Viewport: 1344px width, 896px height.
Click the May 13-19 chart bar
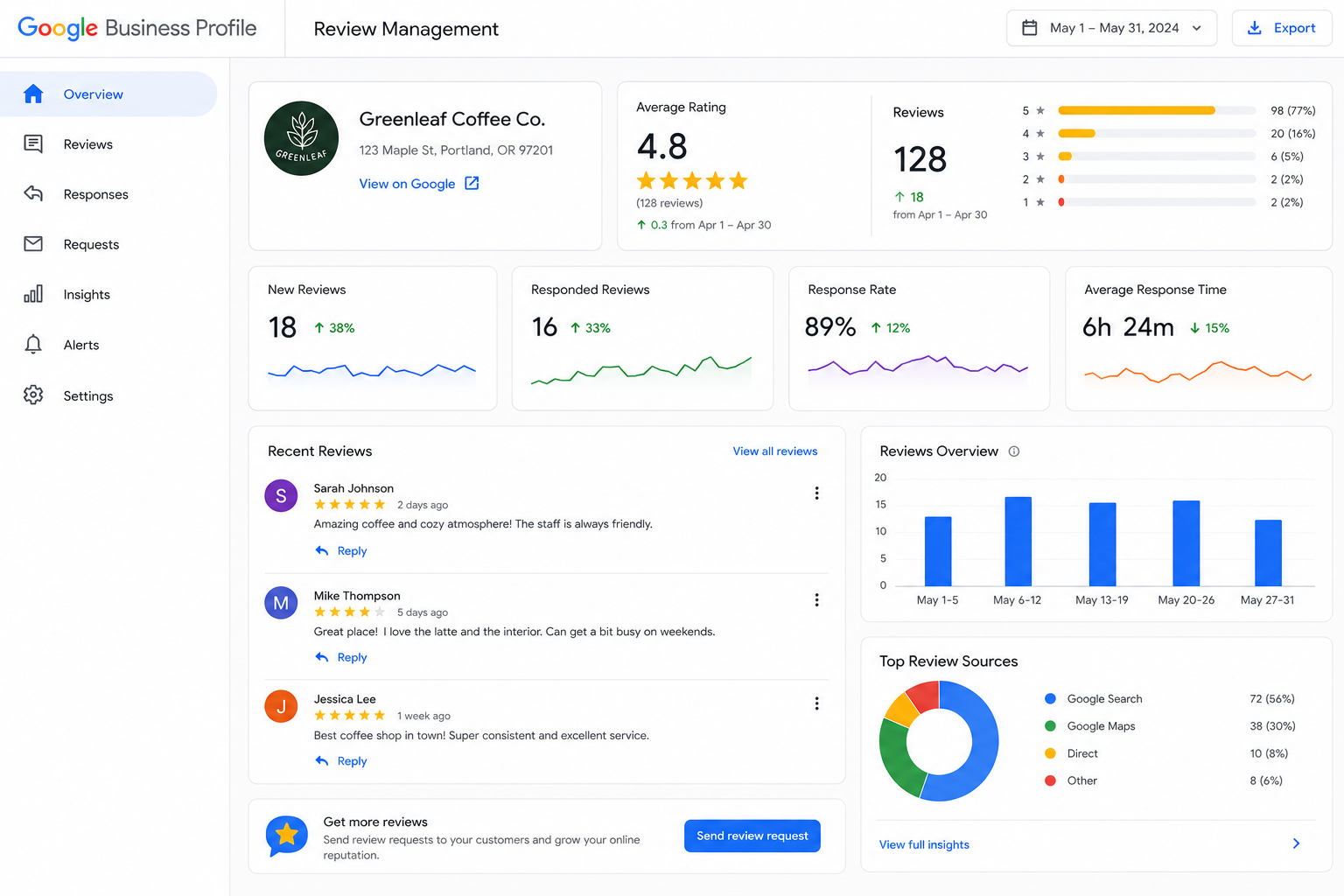pyautogui.click(x=1102, y=544)
